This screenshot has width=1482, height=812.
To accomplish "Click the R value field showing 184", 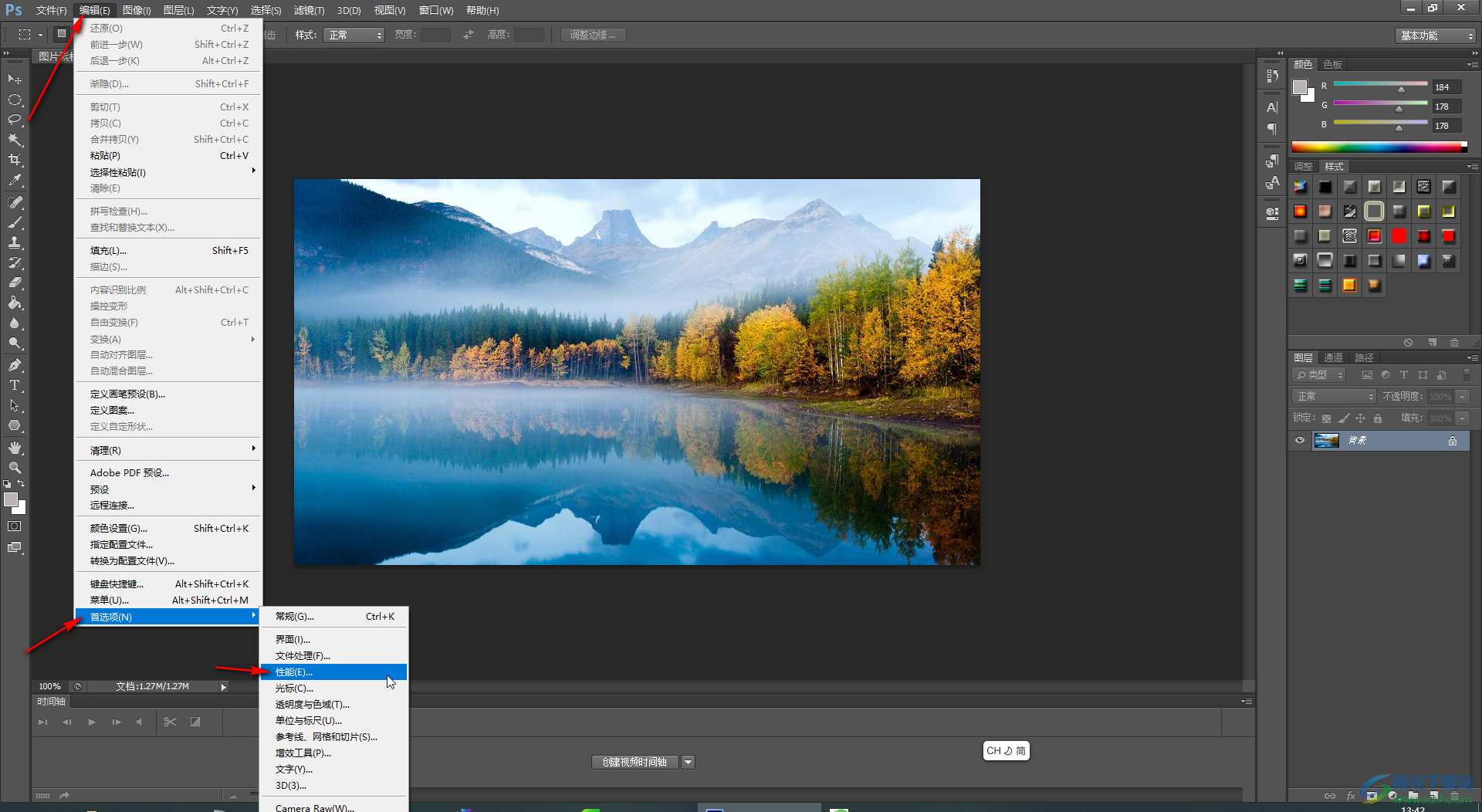I will point(1446,87).
